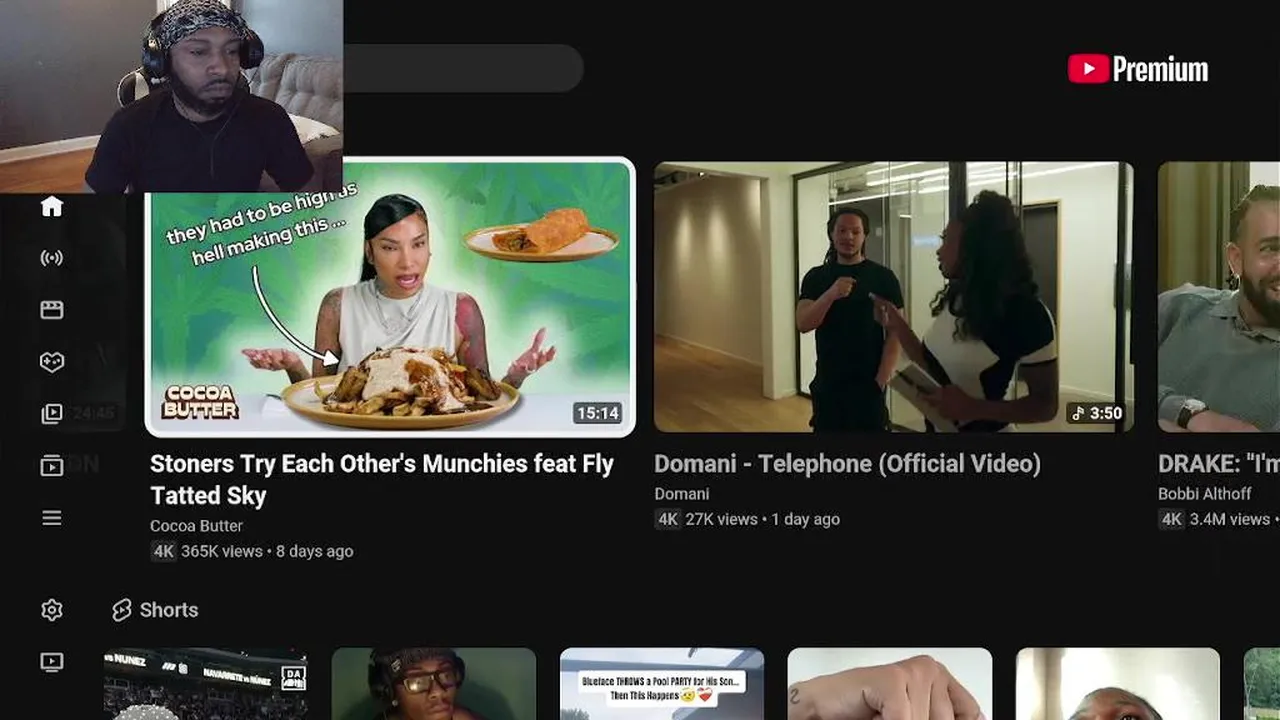Click the grey search bar at top
Image resolution: width=1280 pixels, height=720 pixels.
click(463, 68)
